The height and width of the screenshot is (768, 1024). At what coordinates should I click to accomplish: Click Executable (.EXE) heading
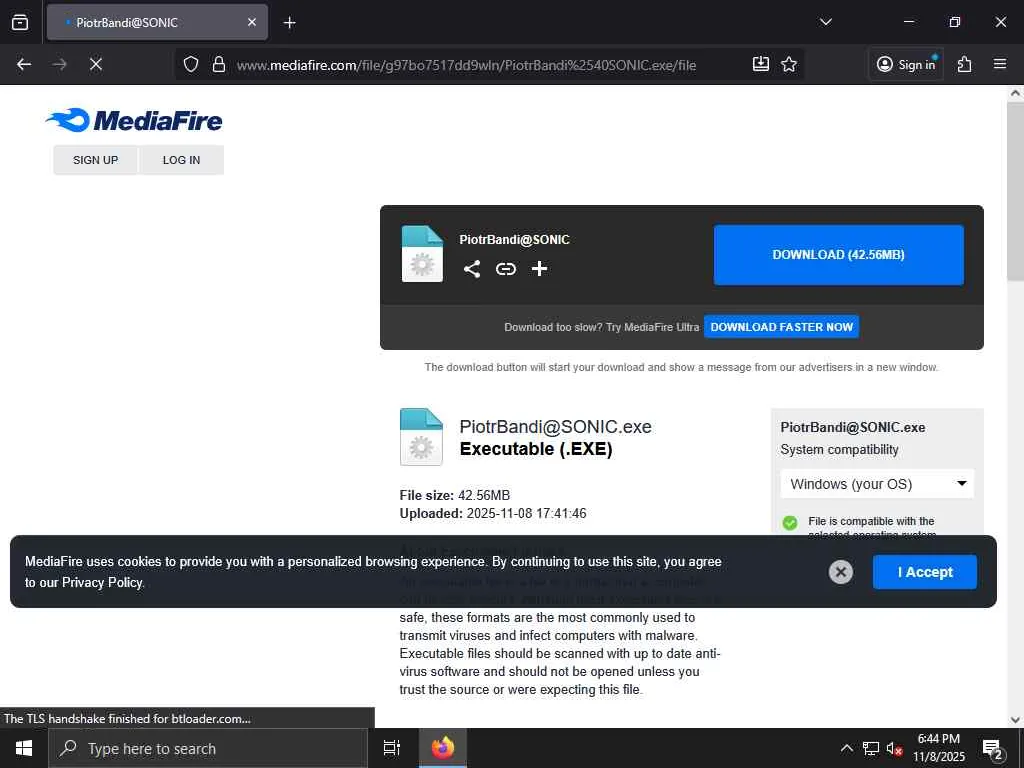point(536,449)
